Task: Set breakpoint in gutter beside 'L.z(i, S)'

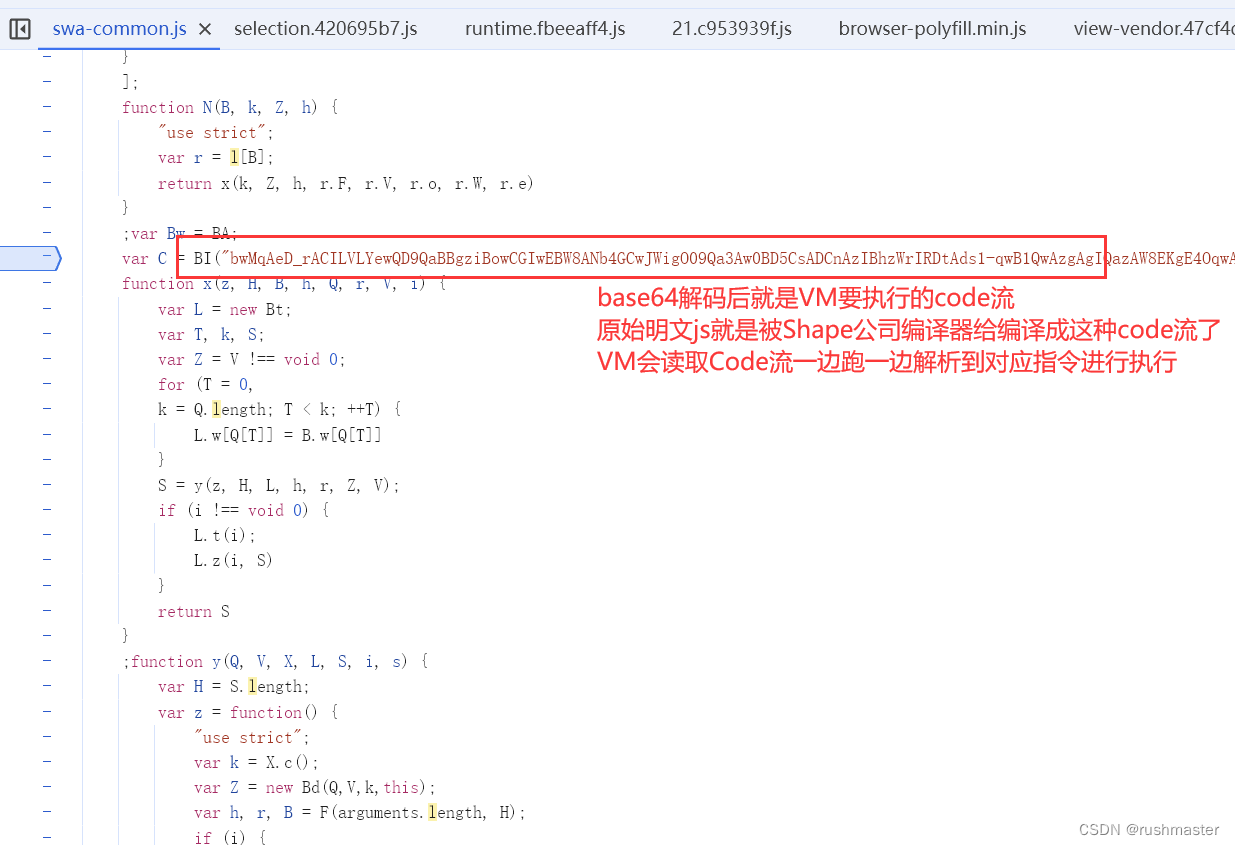Action: (47, 560)
